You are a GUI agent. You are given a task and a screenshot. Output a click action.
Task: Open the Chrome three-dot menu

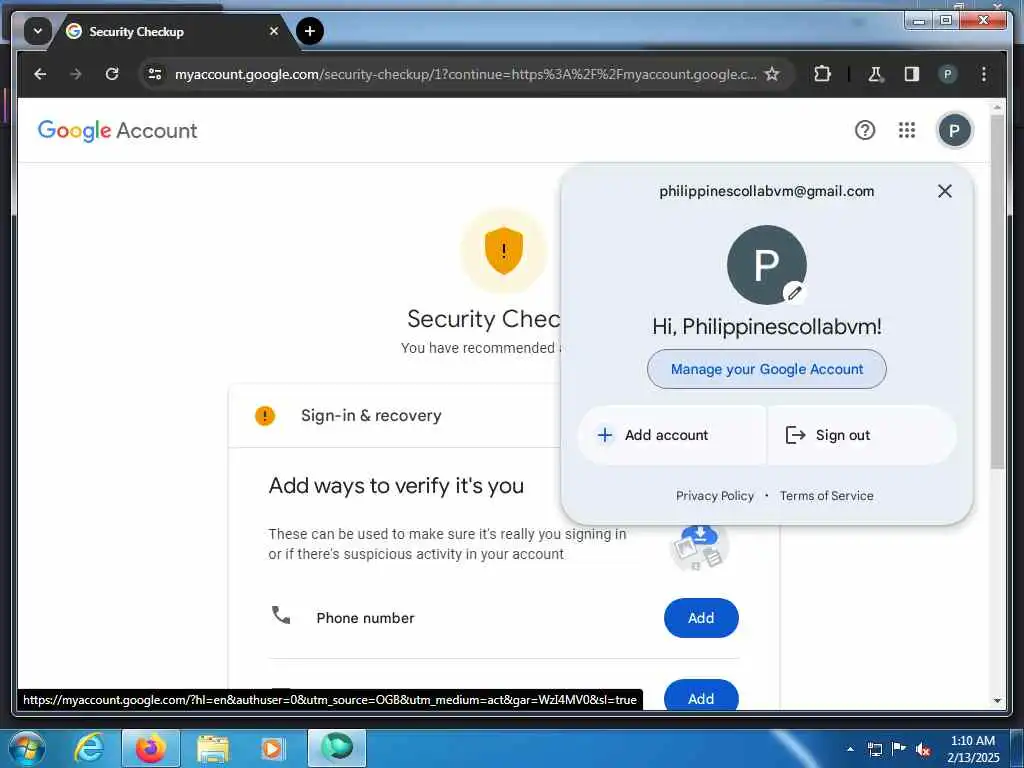[x=984, y=74]
